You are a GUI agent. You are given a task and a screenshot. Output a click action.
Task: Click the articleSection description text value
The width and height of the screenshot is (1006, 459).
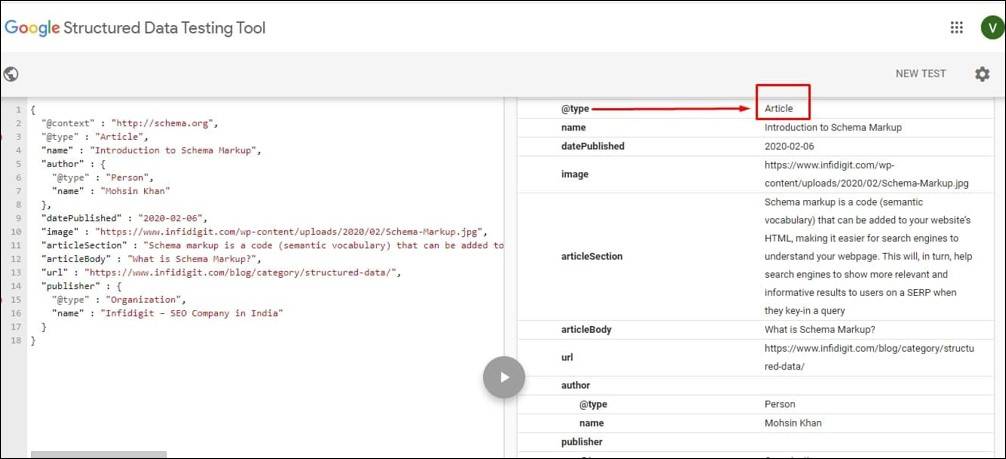click(868, 257)
